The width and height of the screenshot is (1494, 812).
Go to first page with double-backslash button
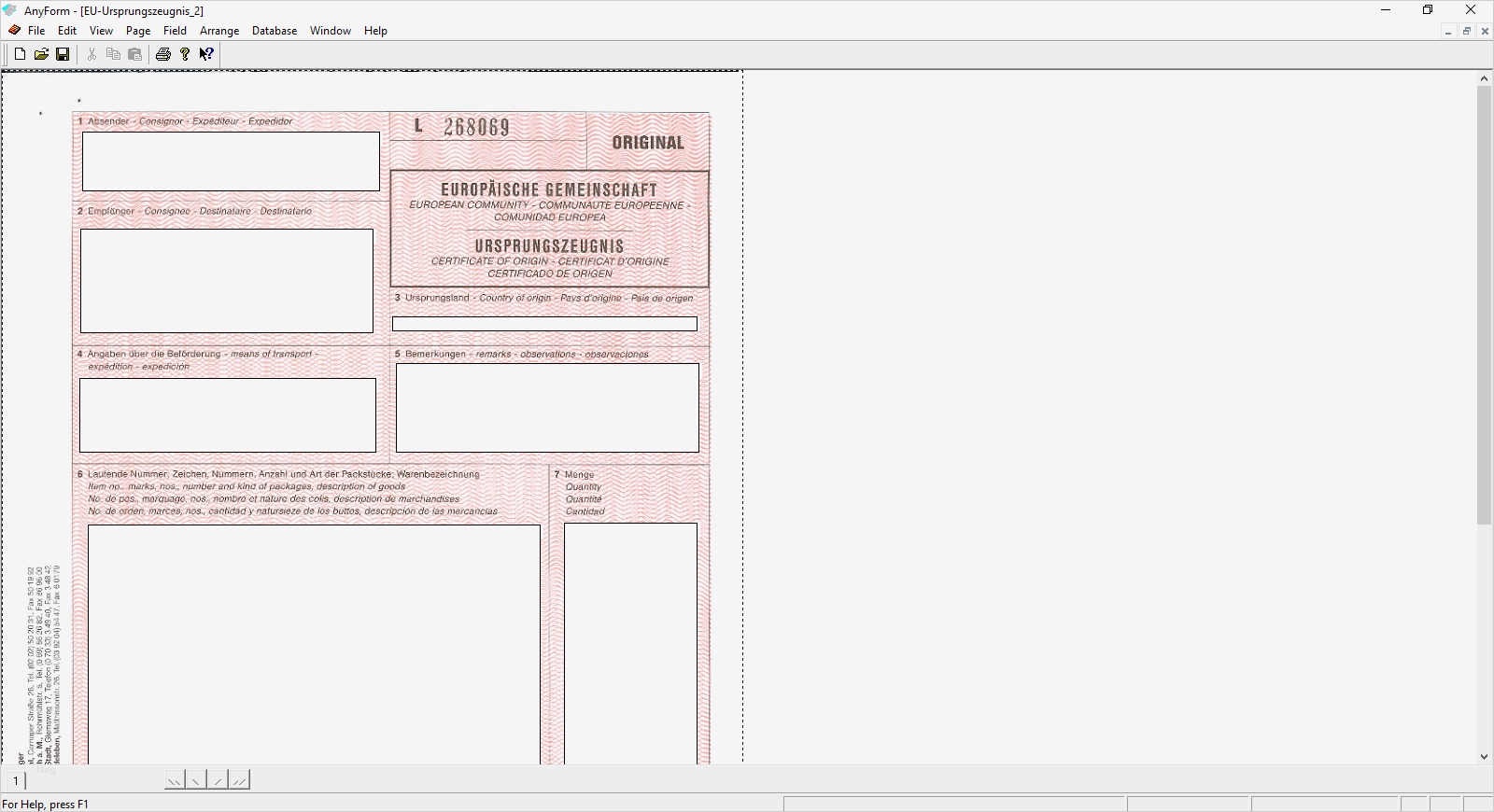click(175, 780)
